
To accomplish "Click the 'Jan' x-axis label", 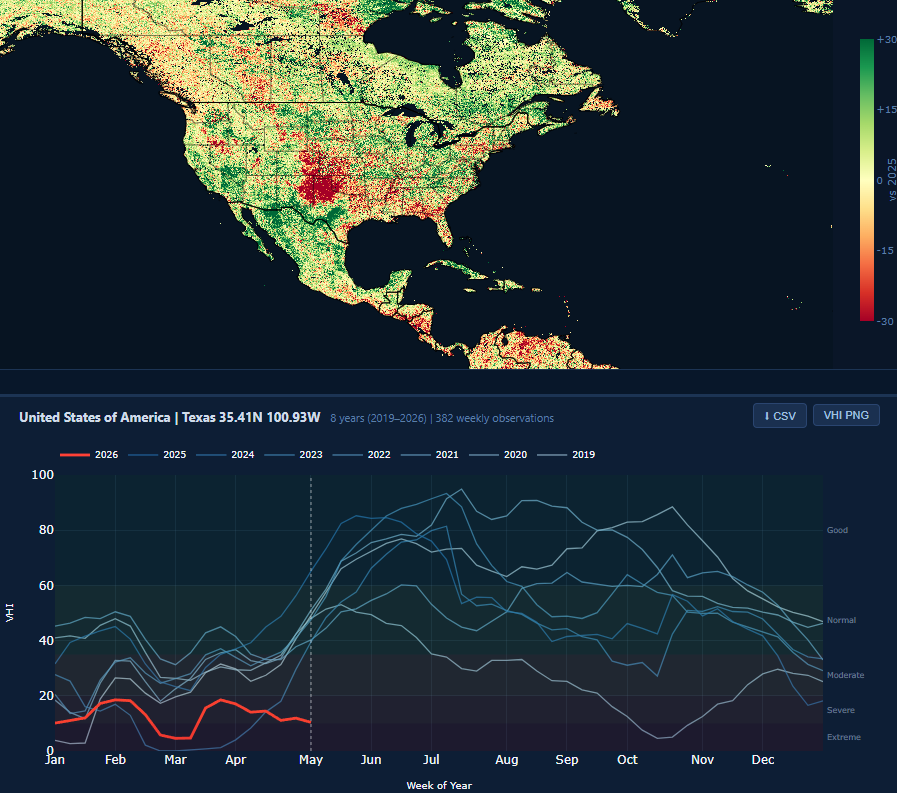I will click(x=55, y=760).
